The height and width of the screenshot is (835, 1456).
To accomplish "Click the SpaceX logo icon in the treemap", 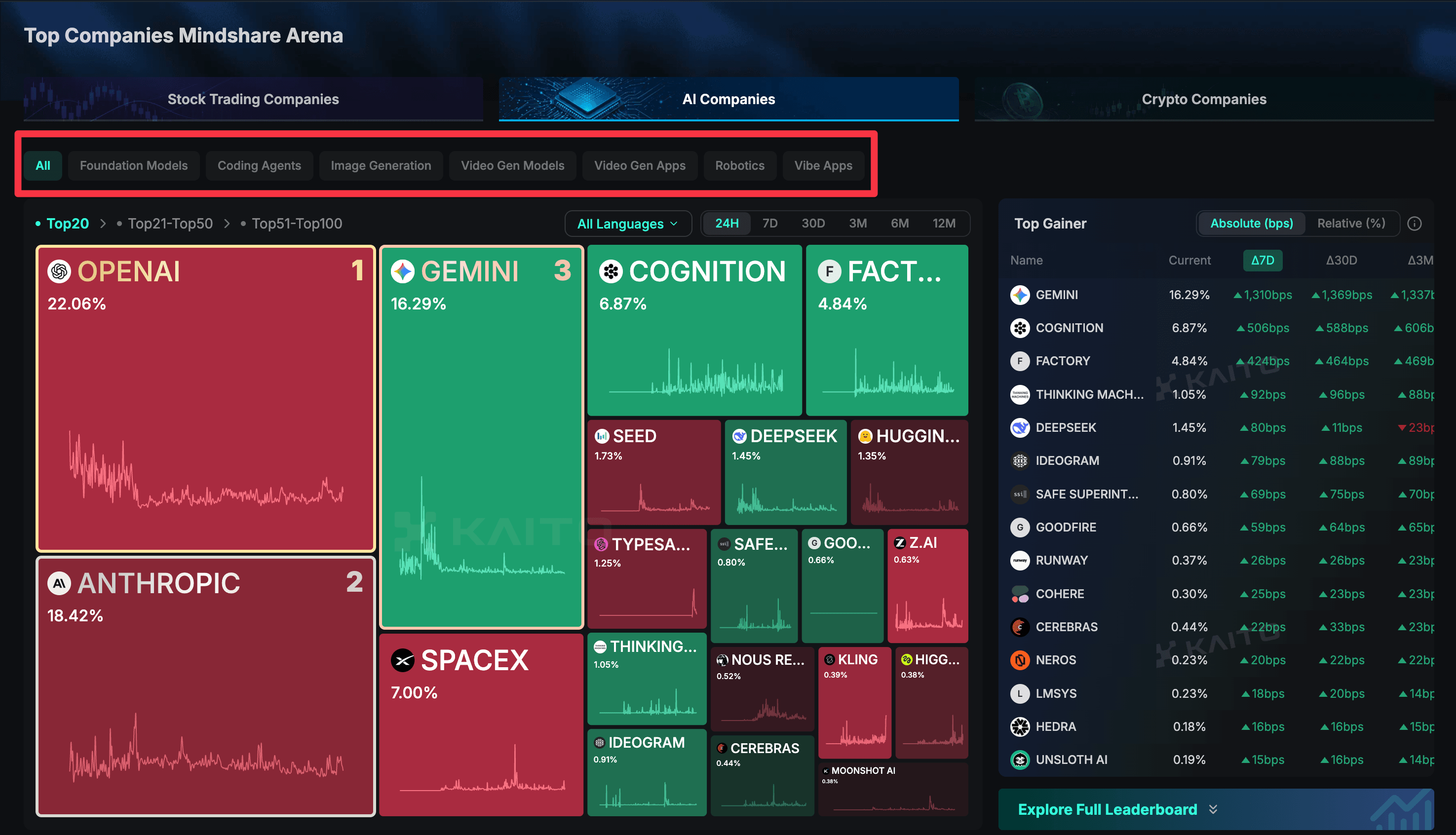I will coord(403,660).
